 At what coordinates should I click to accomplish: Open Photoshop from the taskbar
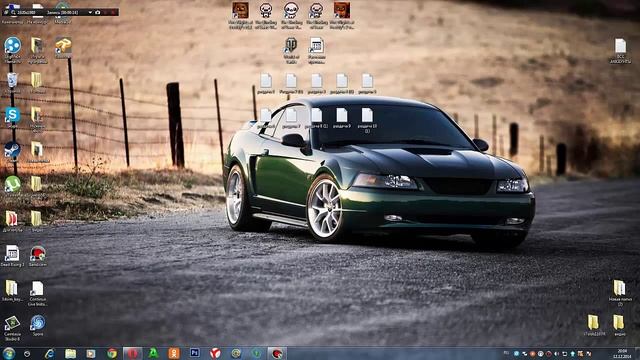click(x=195, y=353)
